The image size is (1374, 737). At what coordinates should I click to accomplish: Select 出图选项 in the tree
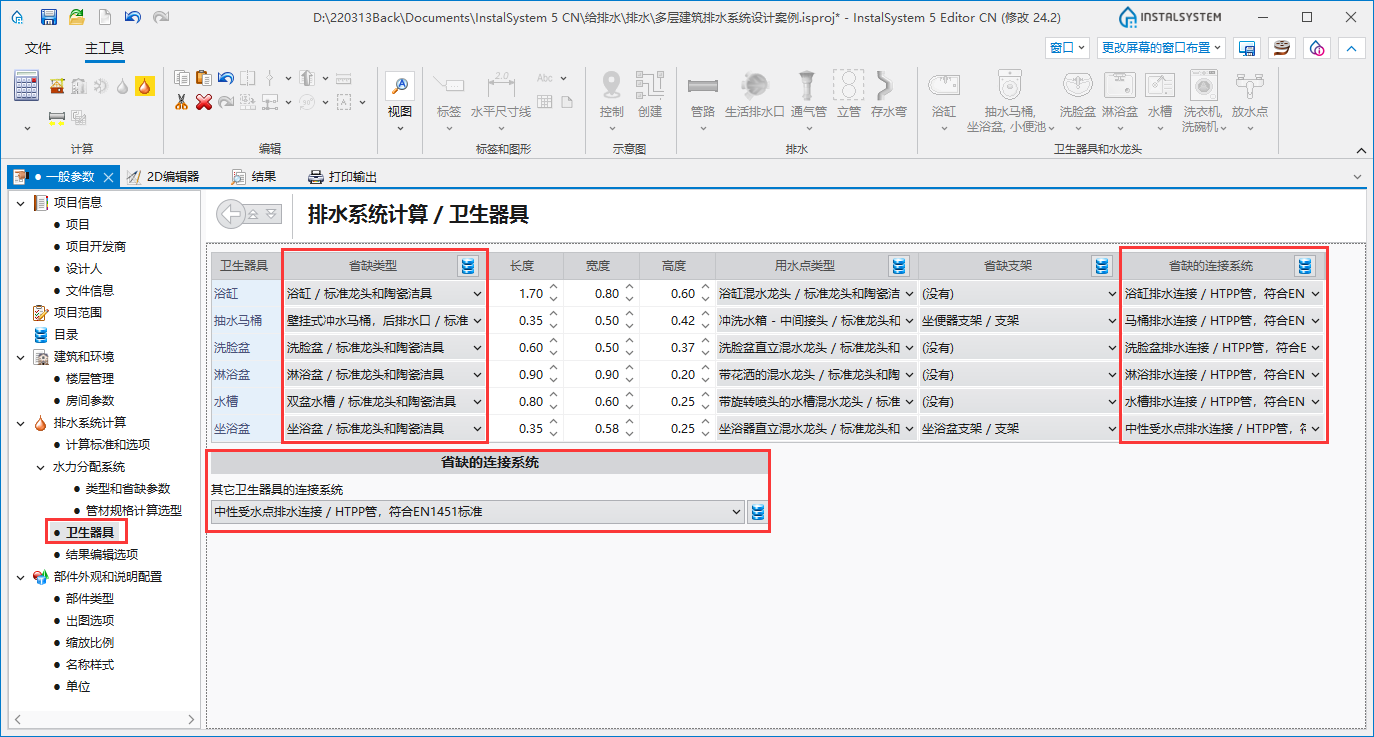[x=90, y=621]
